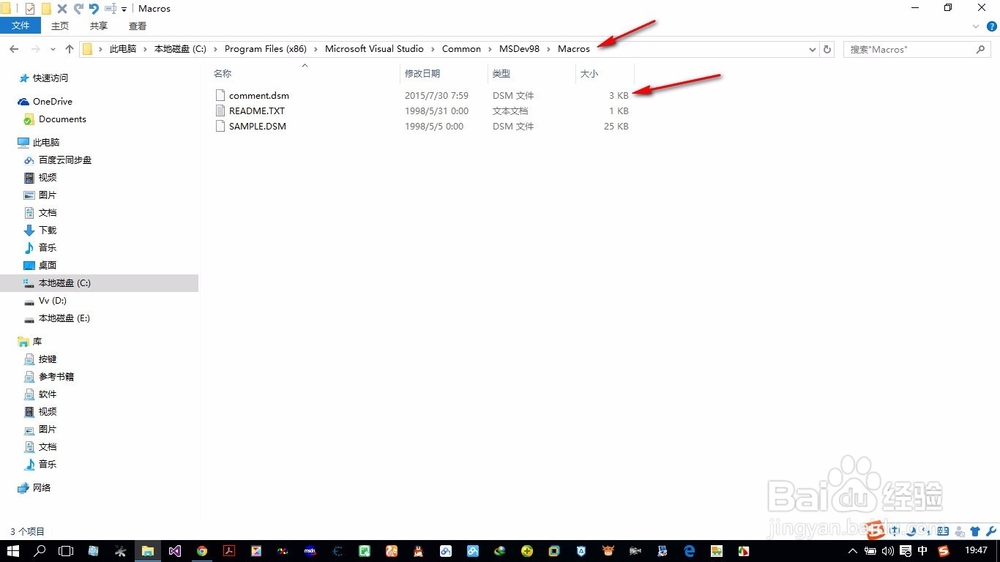Click the volume speaker tray icon
This screenshot has width=1000, height=562.
[x=888, y=551]
